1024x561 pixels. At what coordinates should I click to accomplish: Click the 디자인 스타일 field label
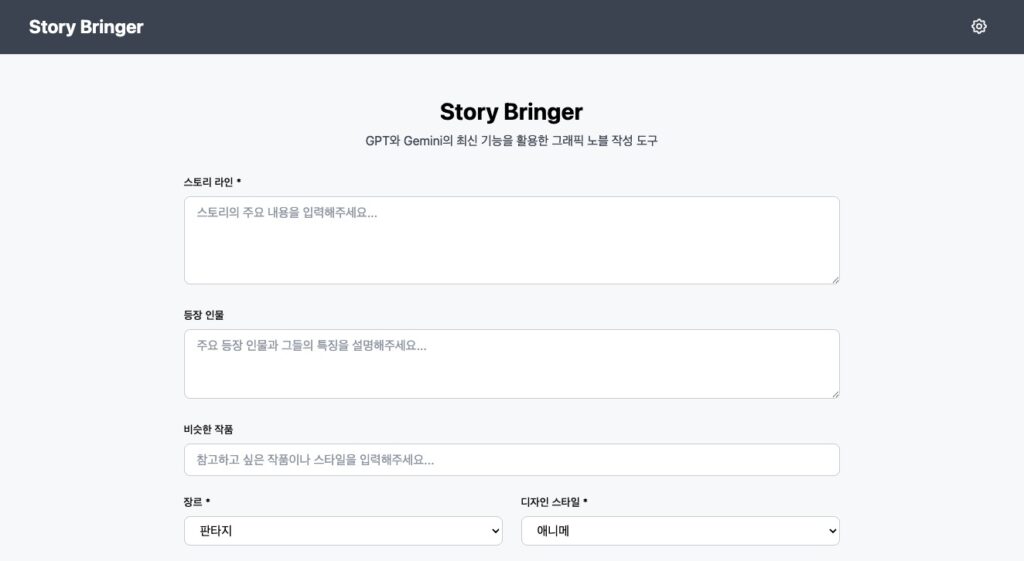point(554,502)
